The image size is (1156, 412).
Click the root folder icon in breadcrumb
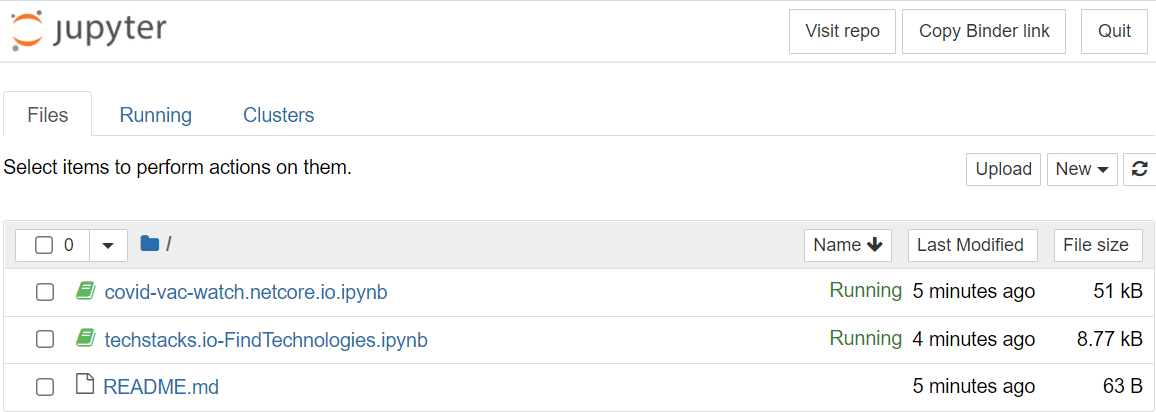(150, 244)
